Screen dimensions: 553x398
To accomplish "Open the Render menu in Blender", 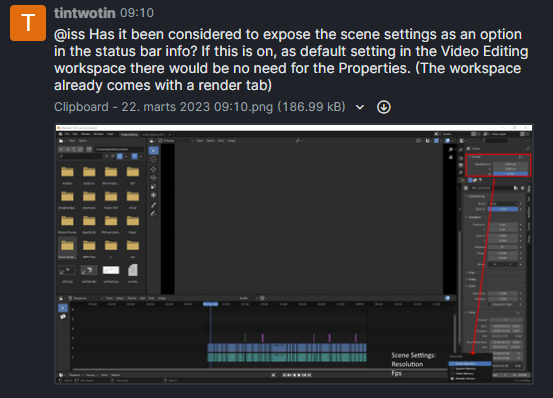I will (86, 134).
